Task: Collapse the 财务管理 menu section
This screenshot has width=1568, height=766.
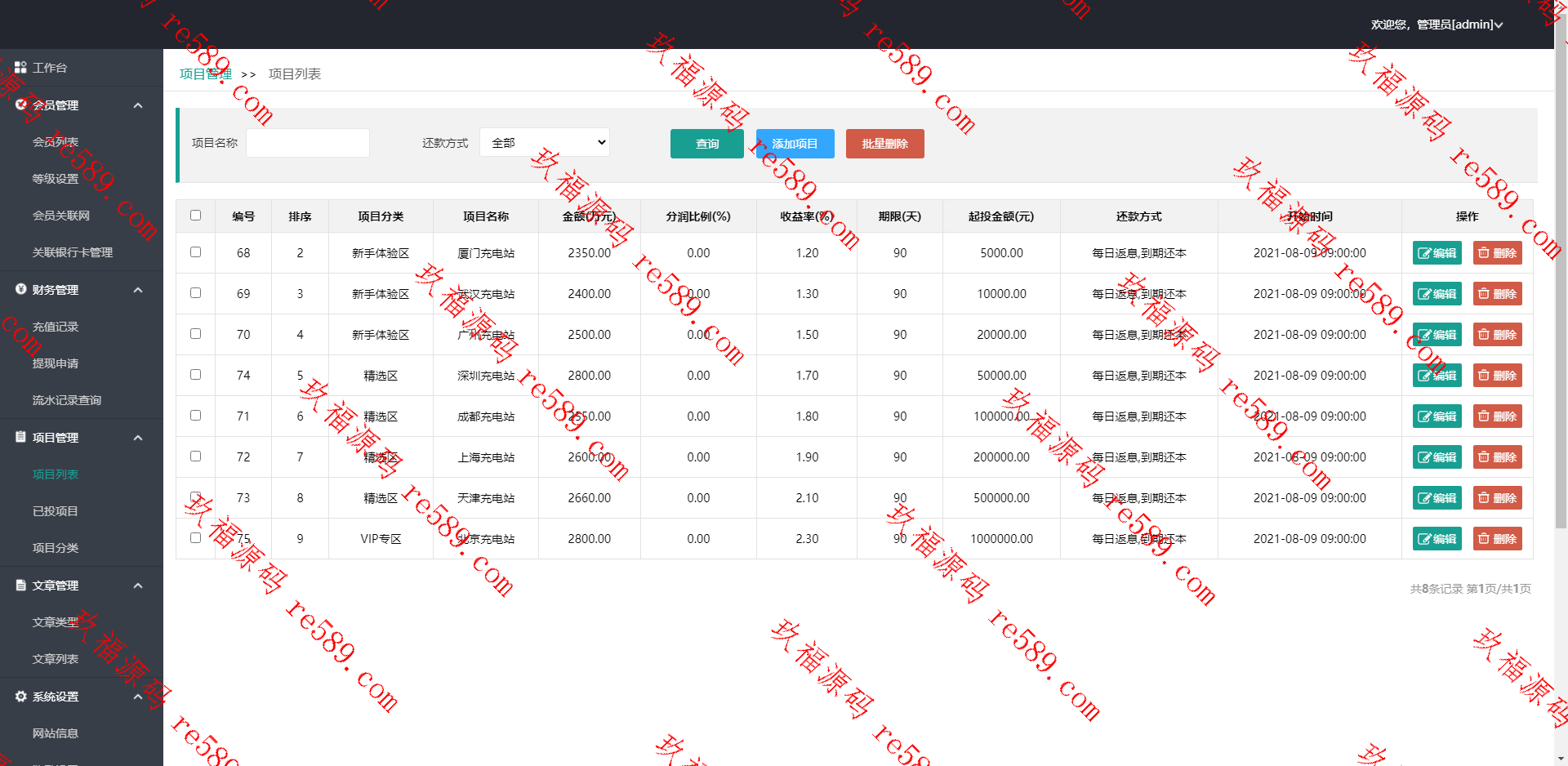Action: (x=138, y=290)
